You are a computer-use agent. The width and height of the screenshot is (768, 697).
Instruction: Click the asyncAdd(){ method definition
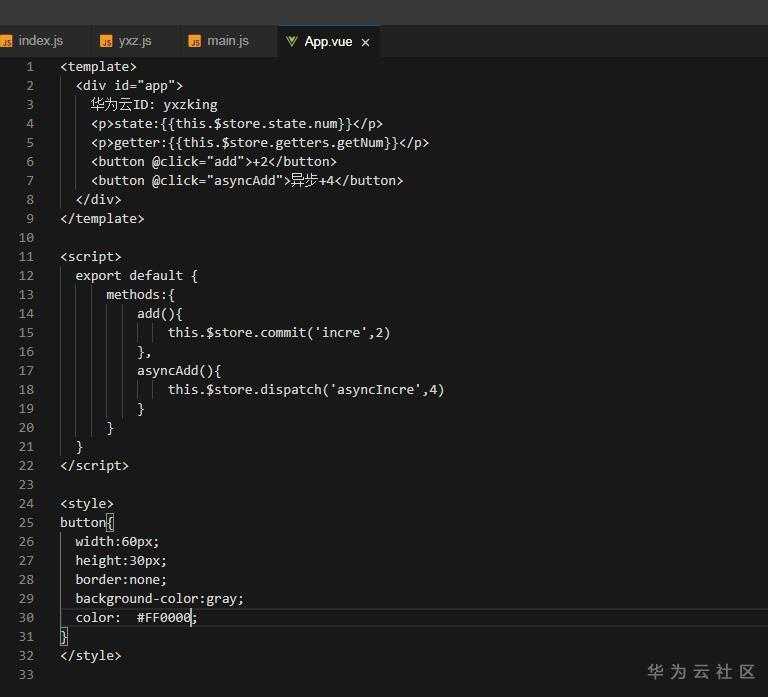pyautogui.click(x=179, y=371)
